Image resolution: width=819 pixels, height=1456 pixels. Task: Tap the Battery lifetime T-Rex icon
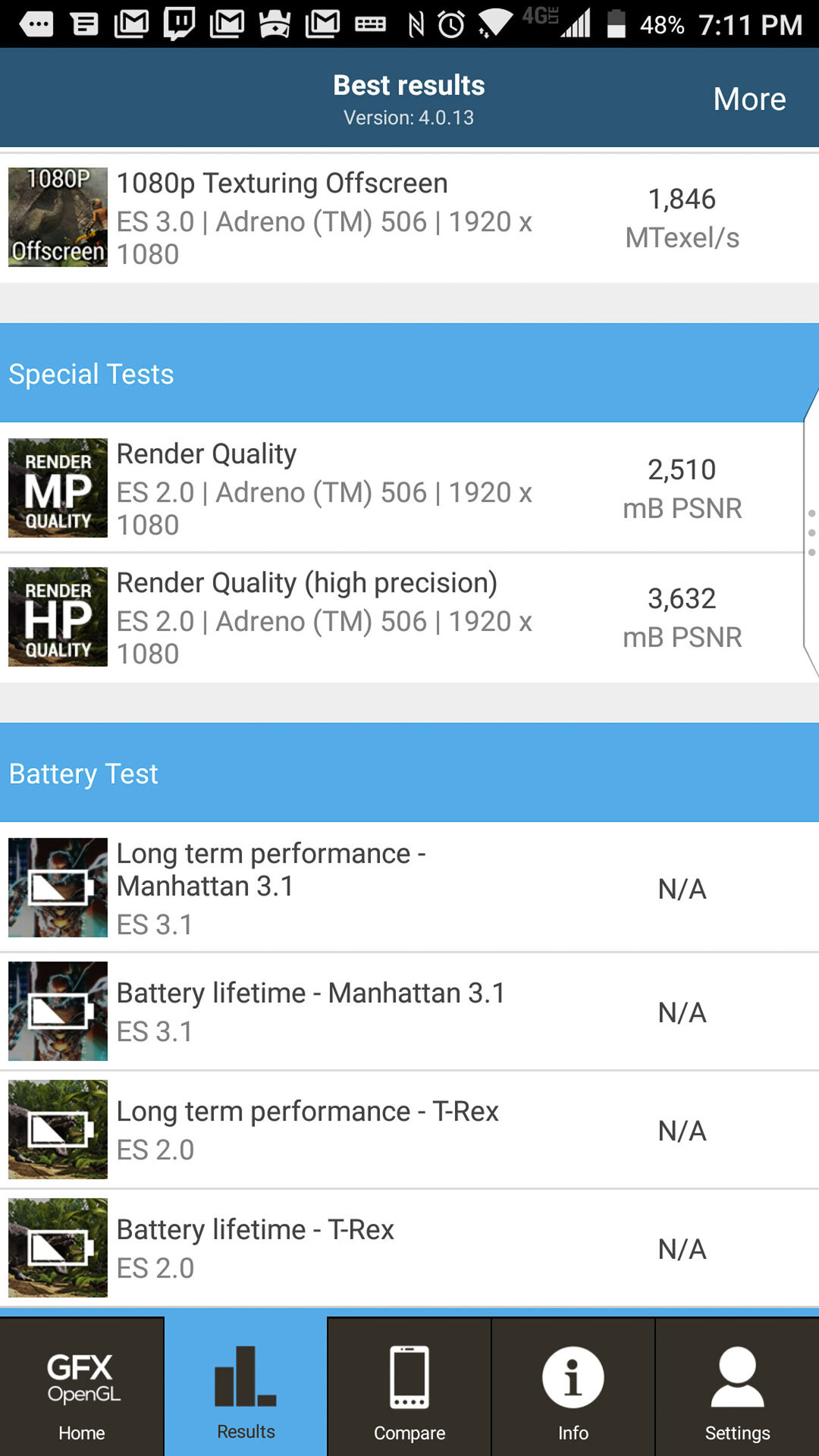pyautogui.click(x=58, y=1247)
